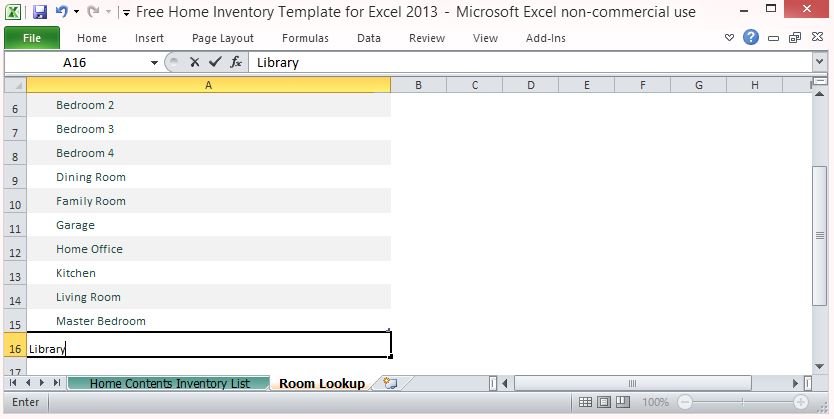Open the Review tab
The height and width of the screenshot is (419, 834).
[x=427, y=38]
